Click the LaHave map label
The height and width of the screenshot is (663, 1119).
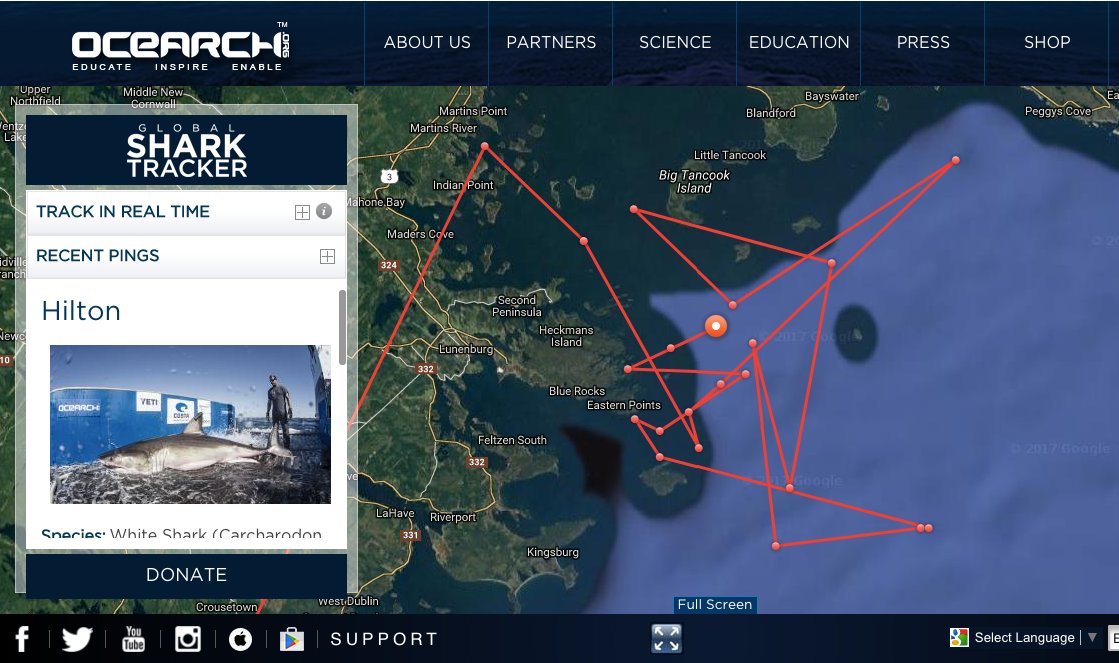pos(395,513)
